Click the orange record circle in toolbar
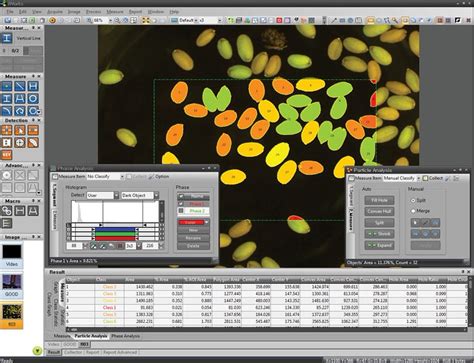The image size is (474, 363). coord(52,20)
